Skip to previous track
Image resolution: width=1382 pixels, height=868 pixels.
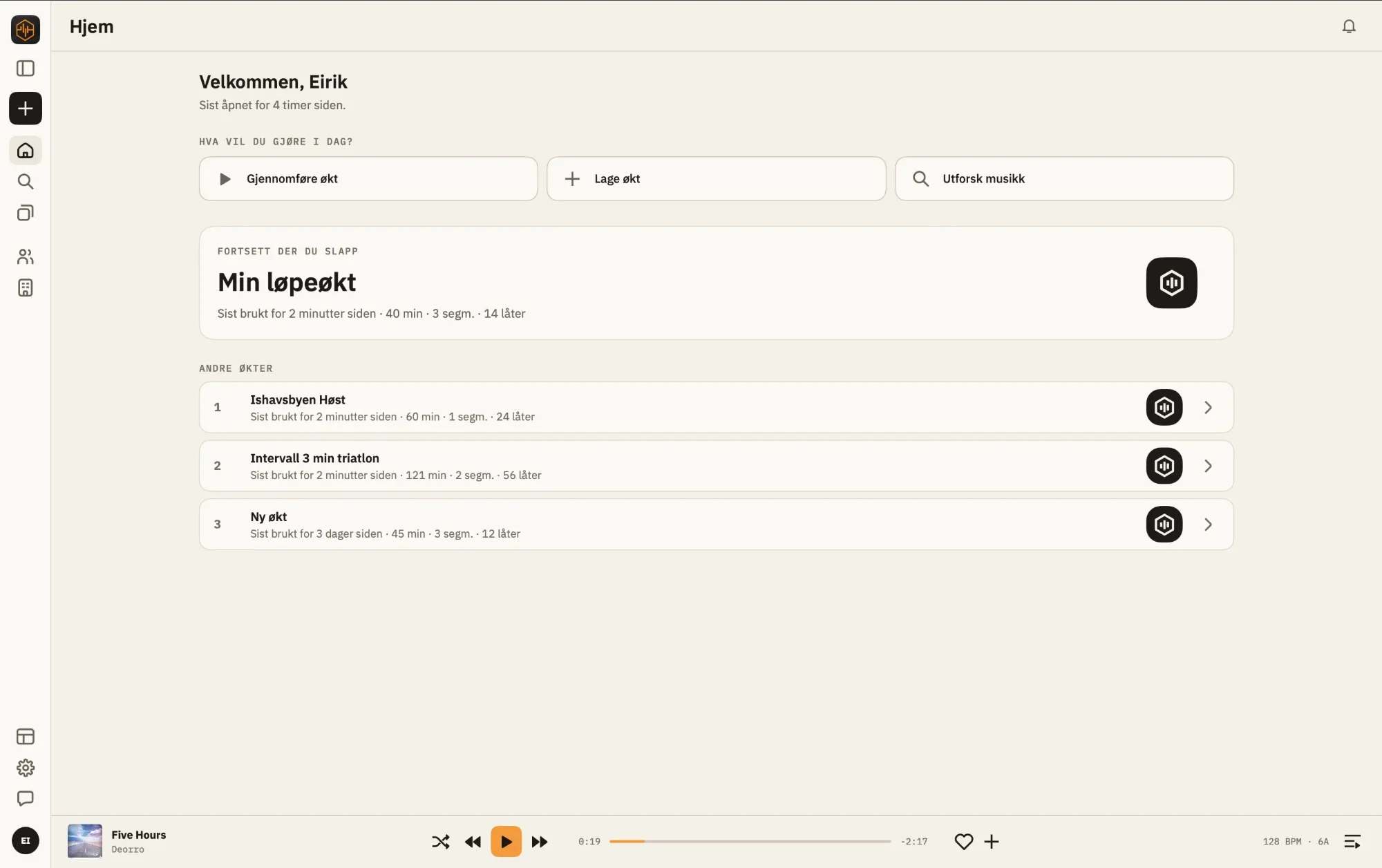coord(473,842)
